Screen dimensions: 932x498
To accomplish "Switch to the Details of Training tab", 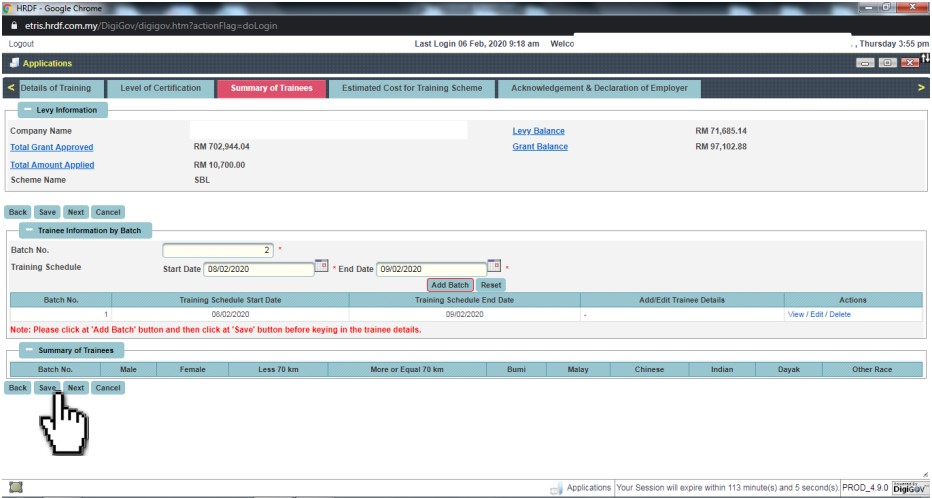I will [x=55, y=88].
